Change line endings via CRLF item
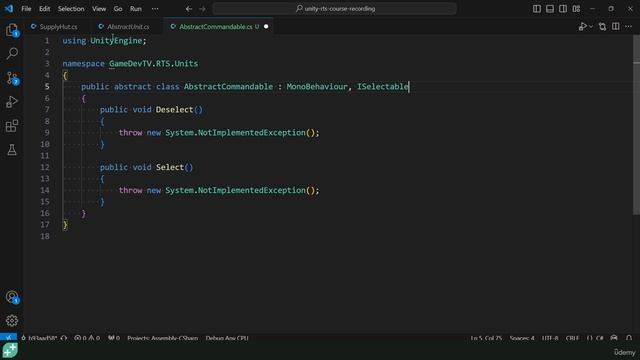The image size is (640, 360). coord(572,338)
